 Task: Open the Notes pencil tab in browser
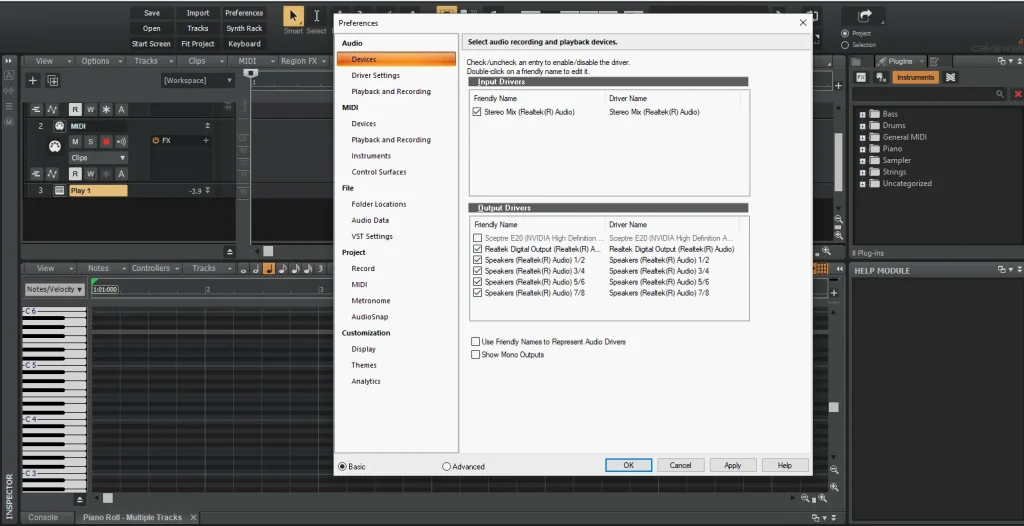tap(934, 61)
